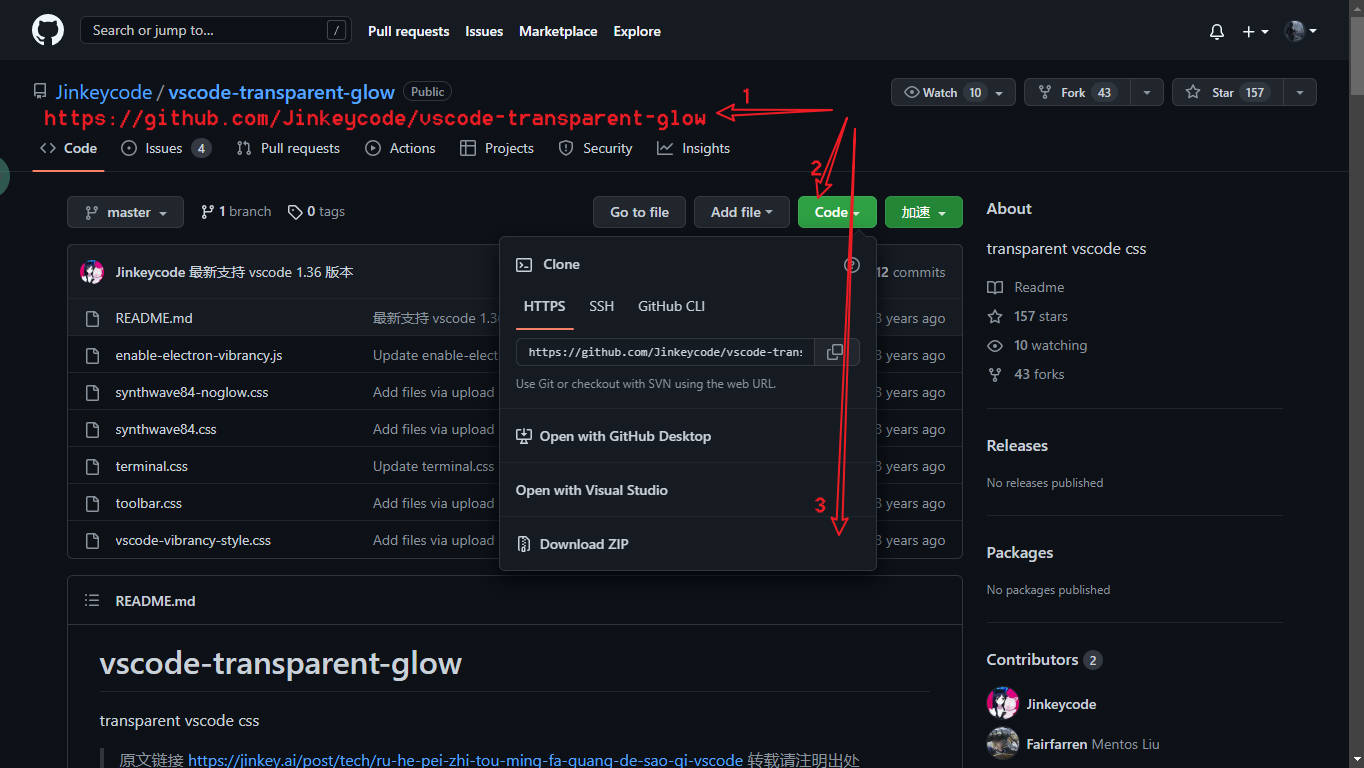
Task: Open the enable-electron-vibrancy.js file
Action: tap(199, 355)
